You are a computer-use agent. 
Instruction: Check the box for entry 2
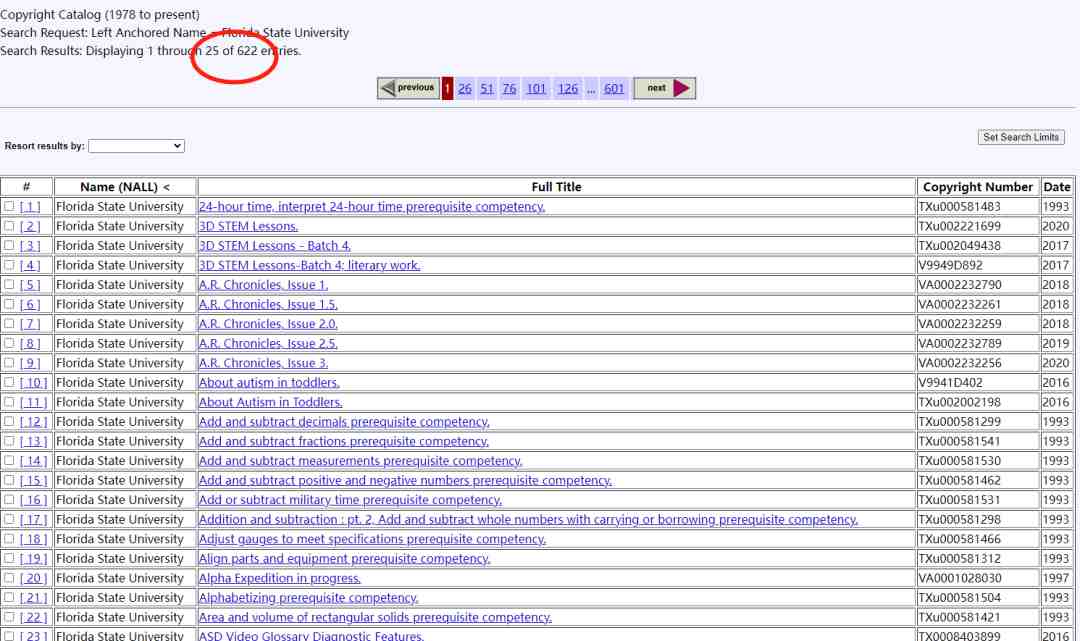click(x=9, y=225)
